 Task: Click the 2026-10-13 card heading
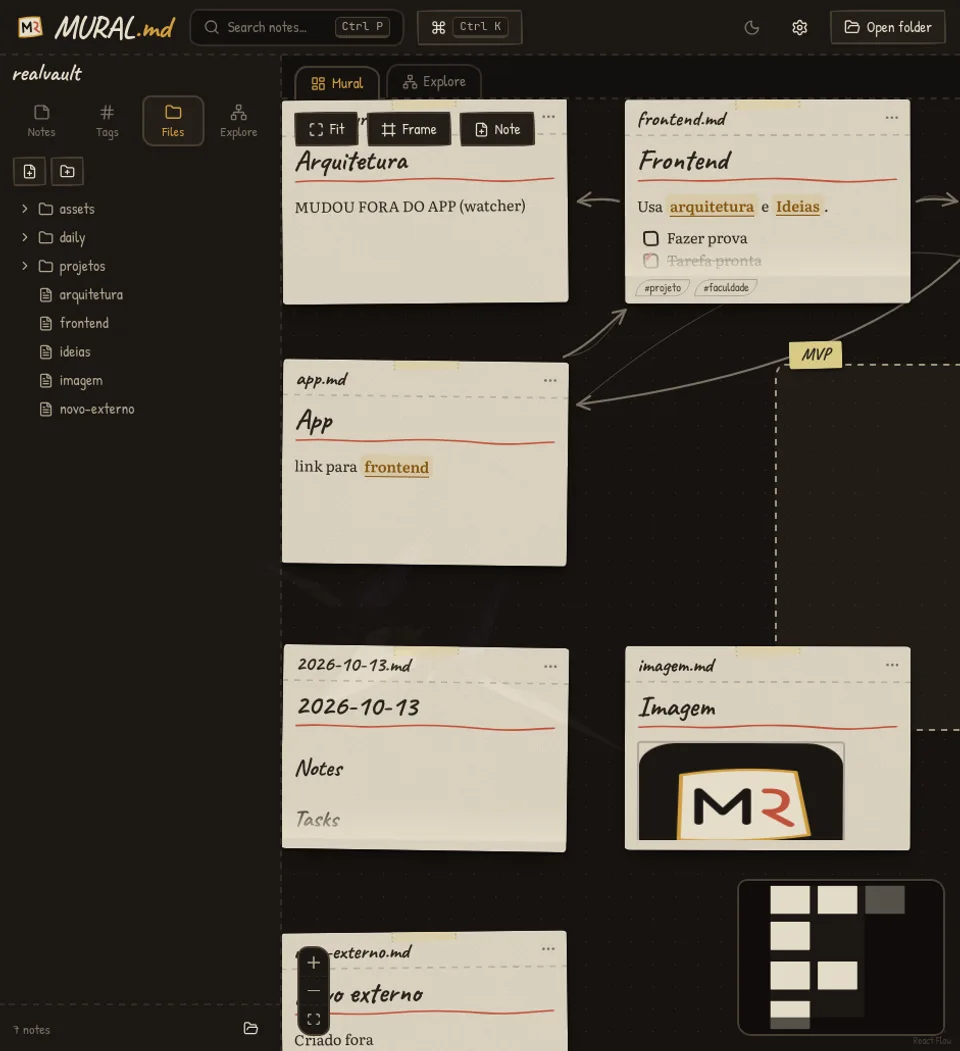coord(359,706)
